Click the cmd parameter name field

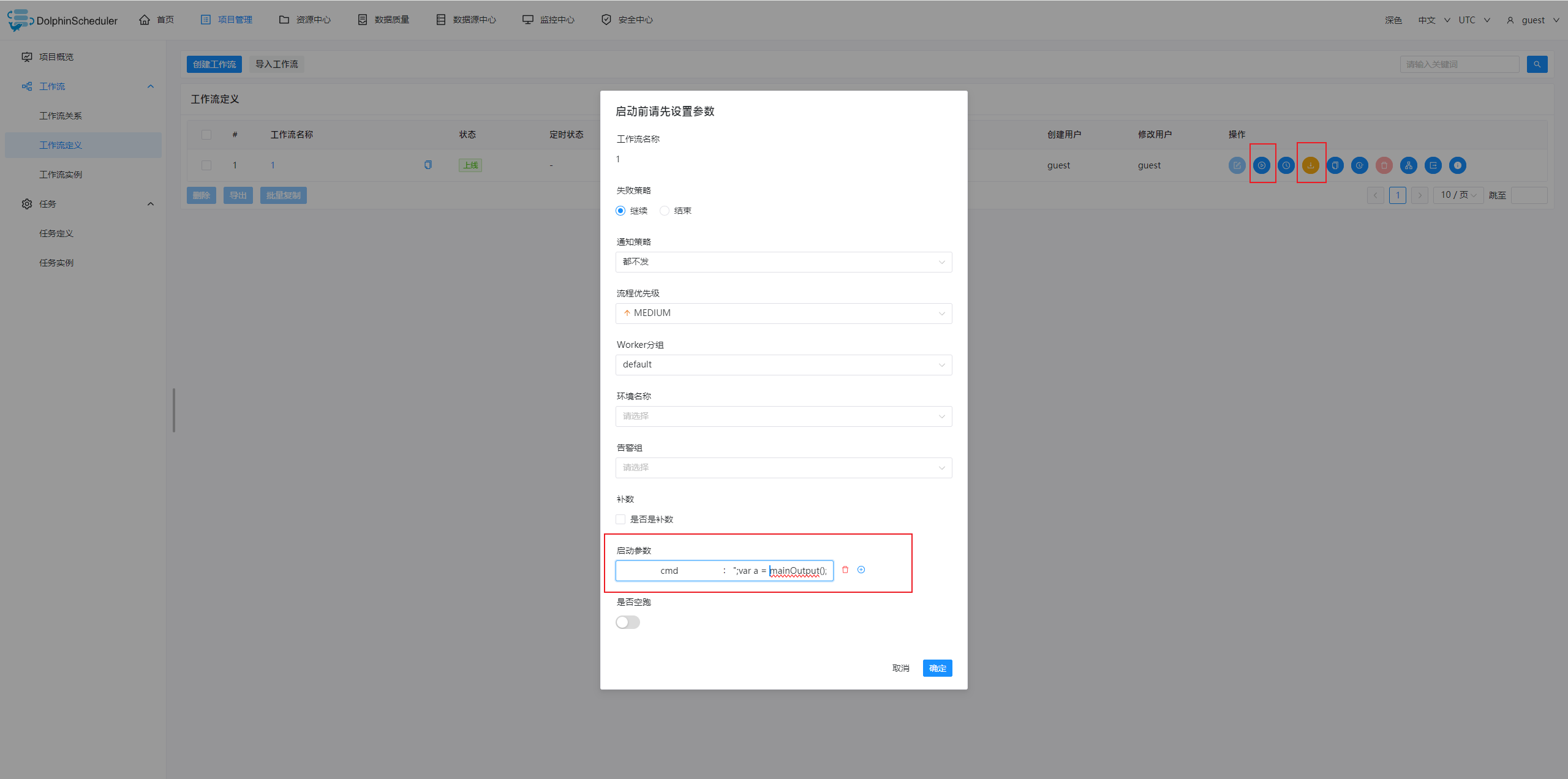(669, 571)
